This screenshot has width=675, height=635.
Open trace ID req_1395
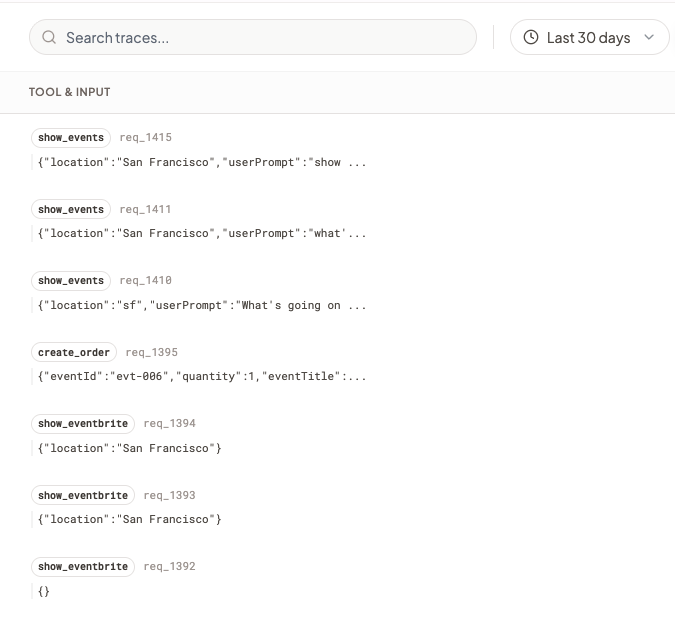click(152, 353)
